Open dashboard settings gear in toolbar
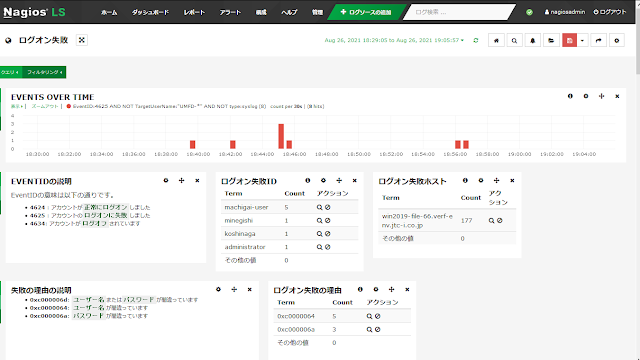 [x=617, y=40]
